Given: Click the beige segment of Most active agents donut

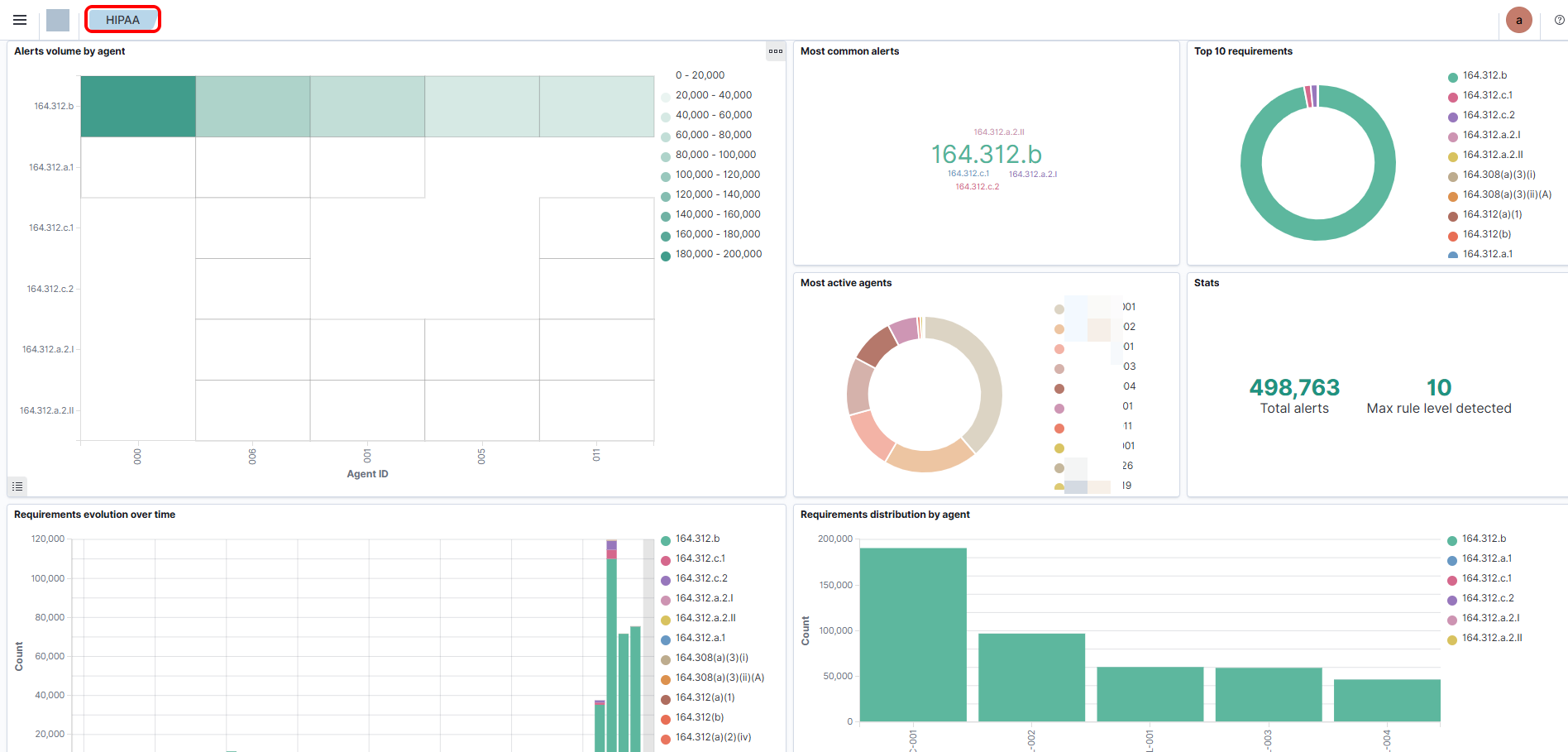Looking at the screenshot, I should point(984,381).
